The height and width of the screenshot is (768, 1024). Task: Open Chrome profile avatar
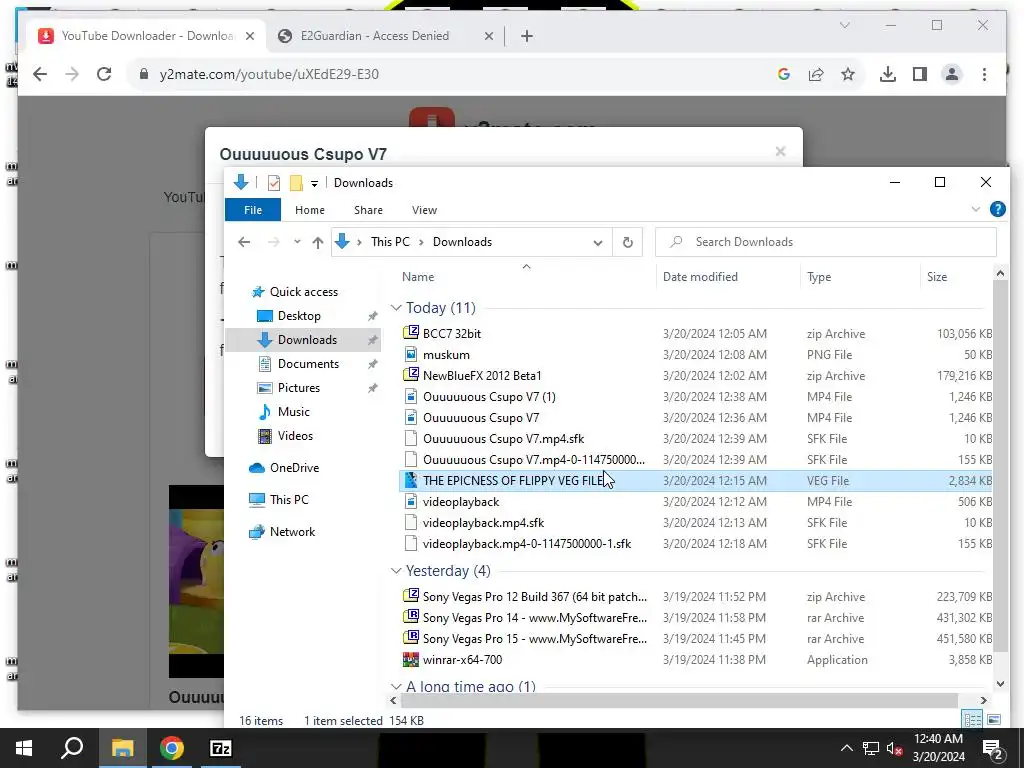(952, 74)
